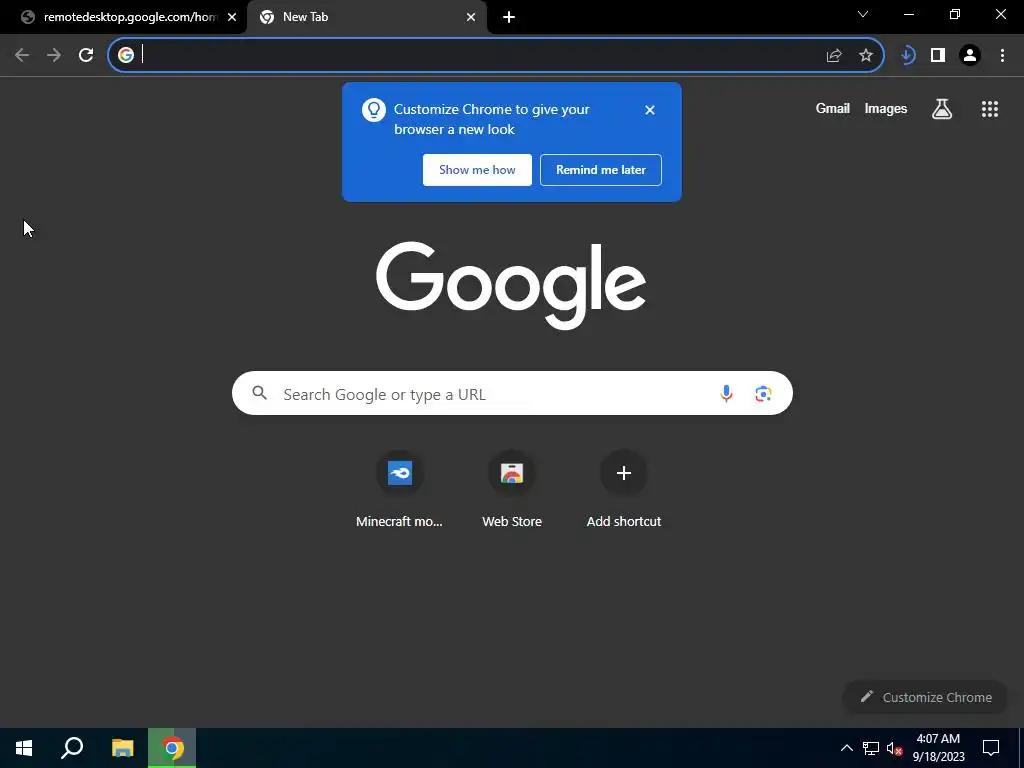Screen dimensions: 1024x768
Task: Open the notification center icon
Action: [991, 748]
